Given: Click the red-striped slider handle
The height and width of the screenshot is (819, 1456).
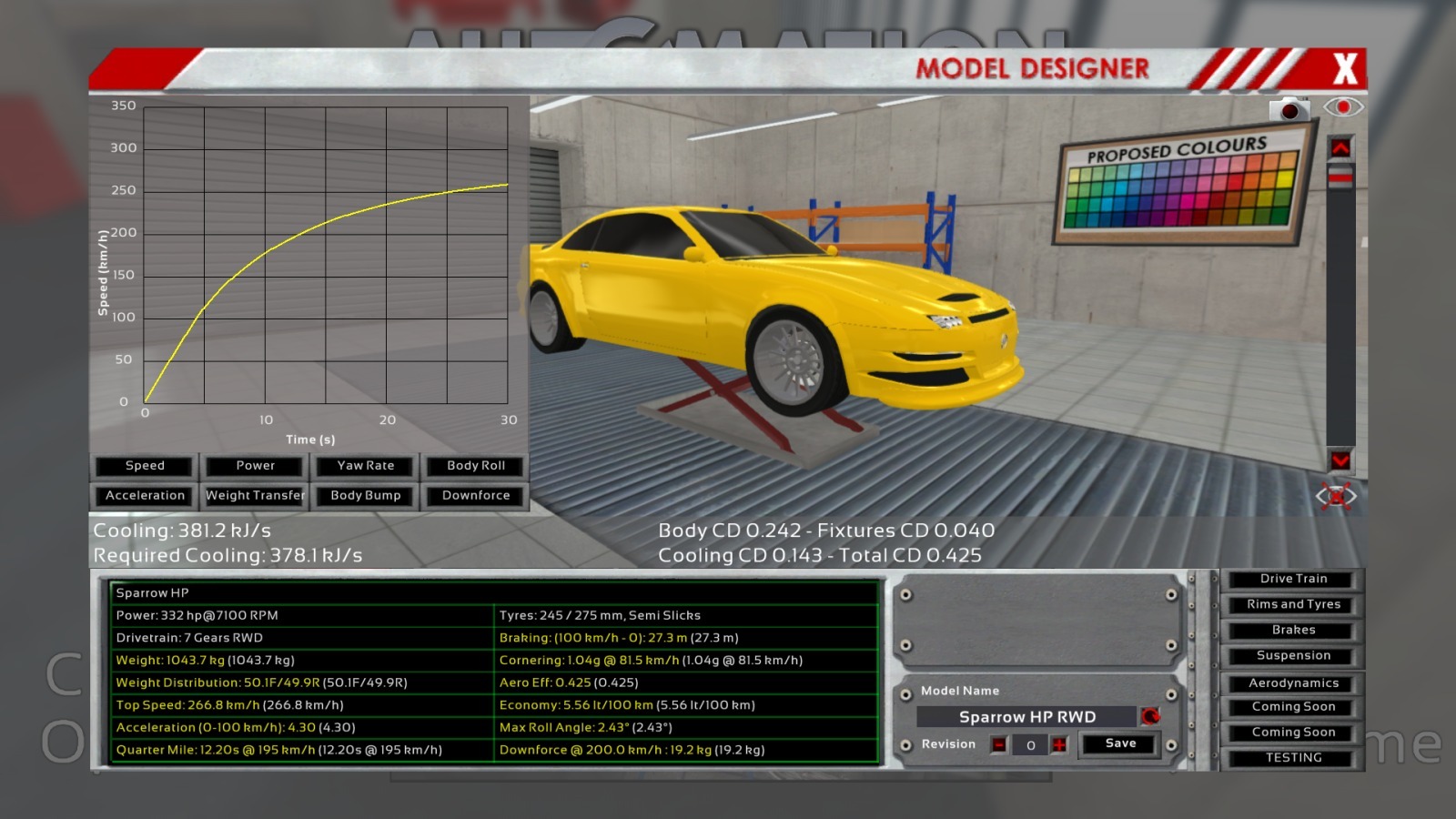Looking at the screenshot, I should tap(1340, 177).
